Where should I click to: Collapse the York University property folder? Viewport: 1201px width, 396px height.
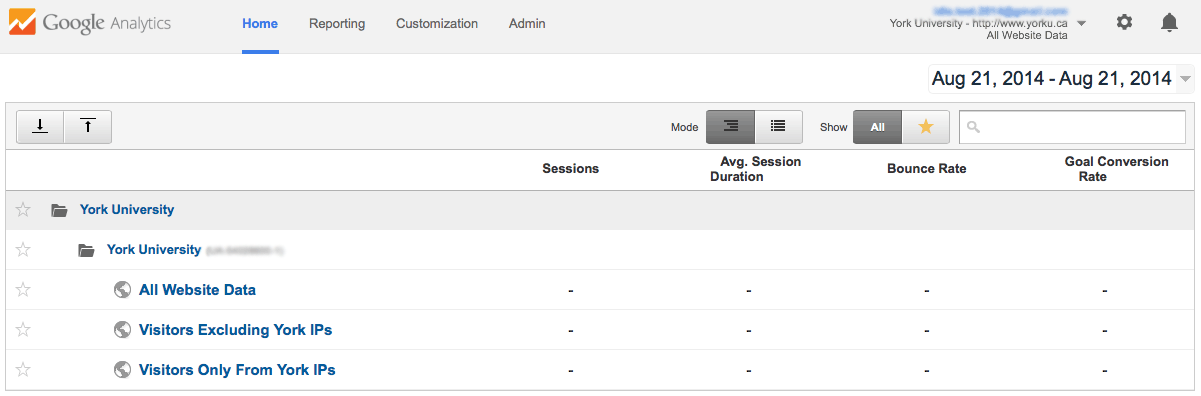[87, 250]
